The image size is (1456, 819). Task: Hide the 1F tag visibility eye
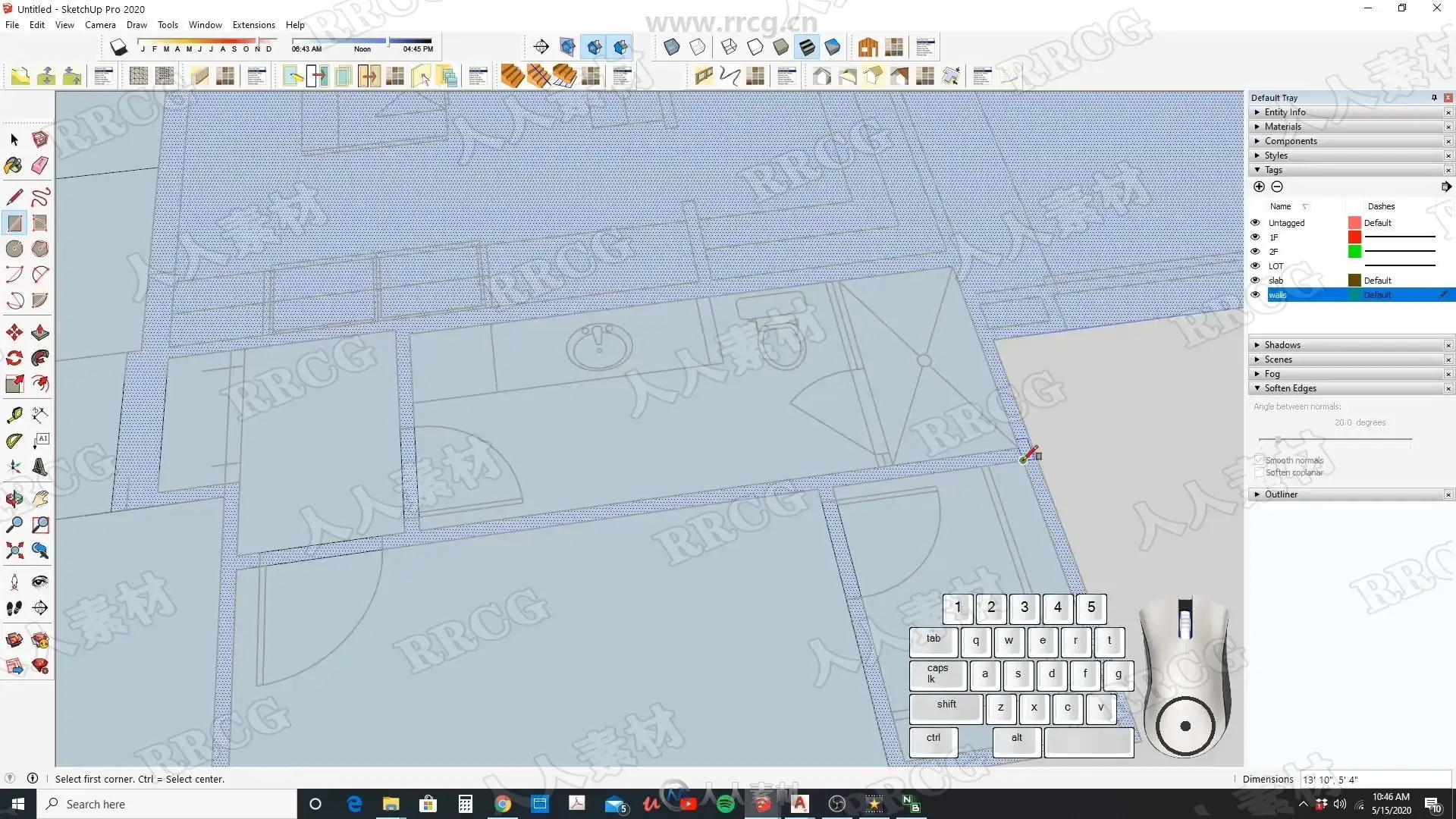tap(1255, 237)
